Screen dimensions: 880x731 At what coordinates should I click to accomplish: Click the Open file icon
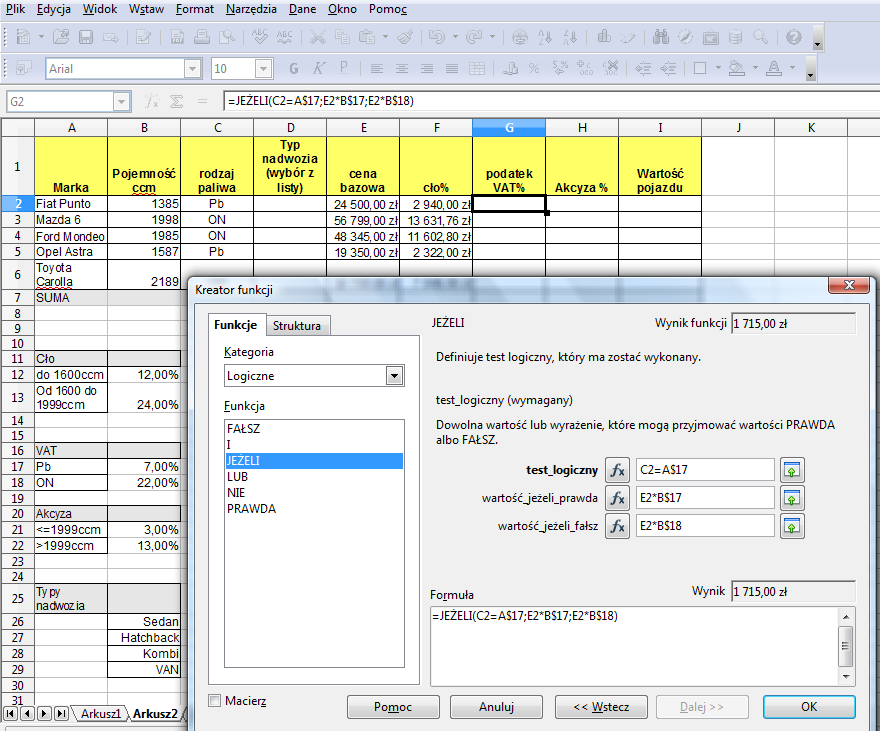(61, 37)
